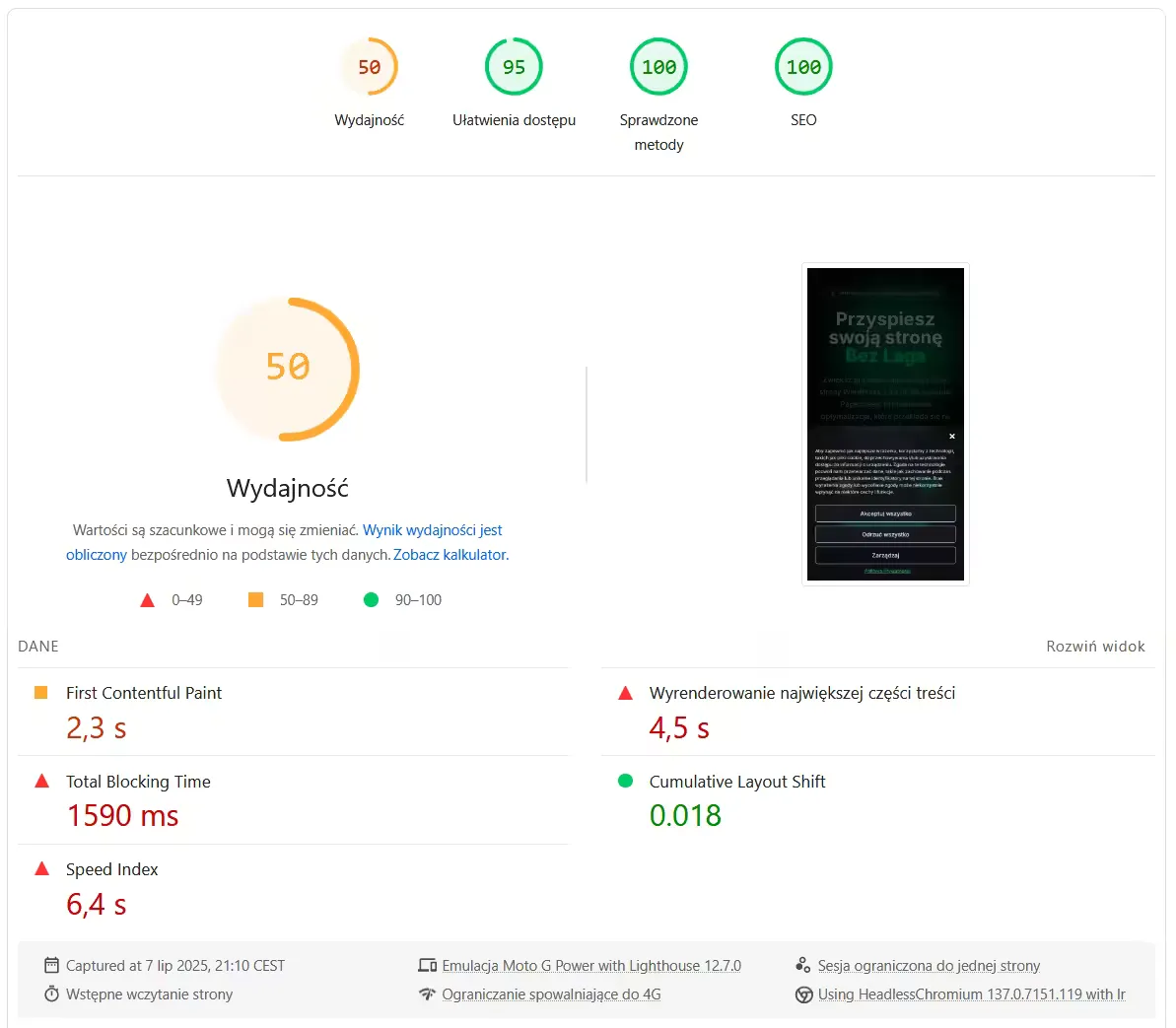Click the DANE section heading

click(x=38, y=647)
